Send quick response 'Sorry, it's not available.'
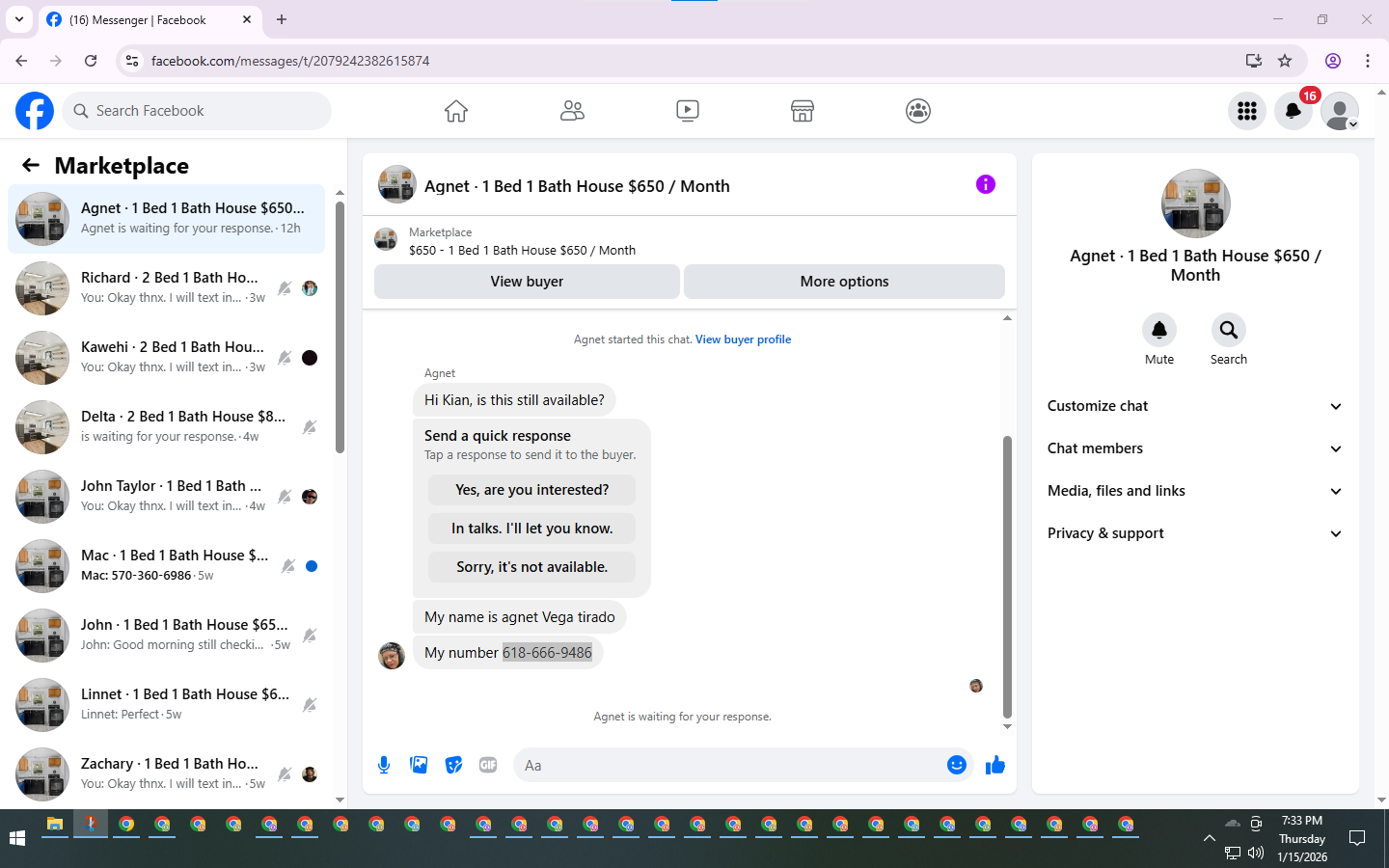Image resolution: width=1389 pixels, height=868 pixels. coord(531,567)
